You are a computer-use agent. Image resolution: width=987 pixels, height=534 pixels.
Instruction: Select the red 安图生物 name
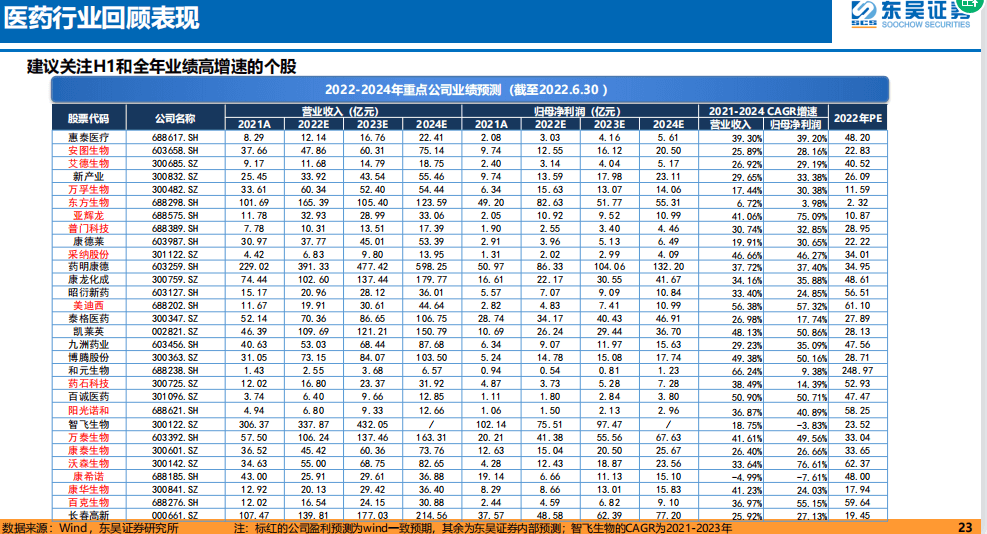pyautogui.click(x=89, y=151)
